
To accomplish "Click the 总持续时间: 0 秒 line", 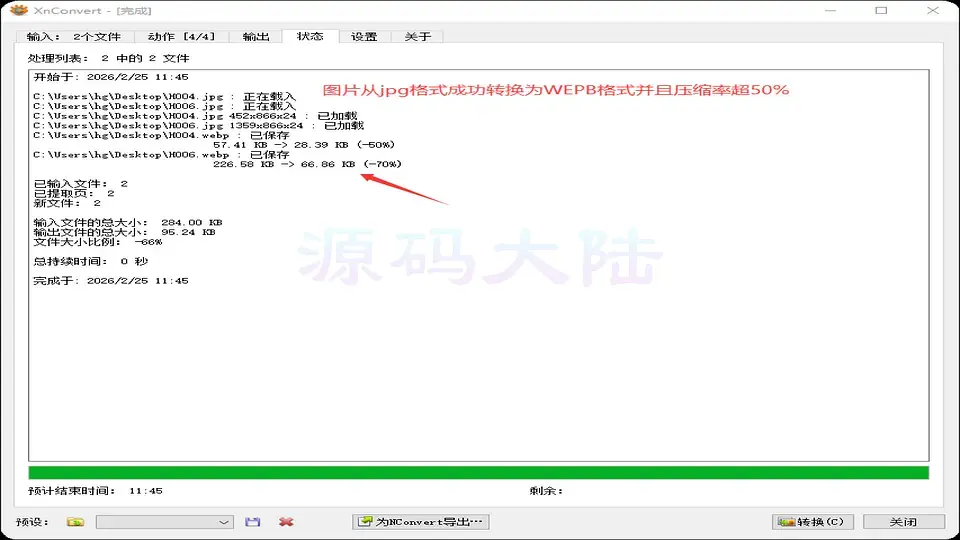I will (91, 261).
